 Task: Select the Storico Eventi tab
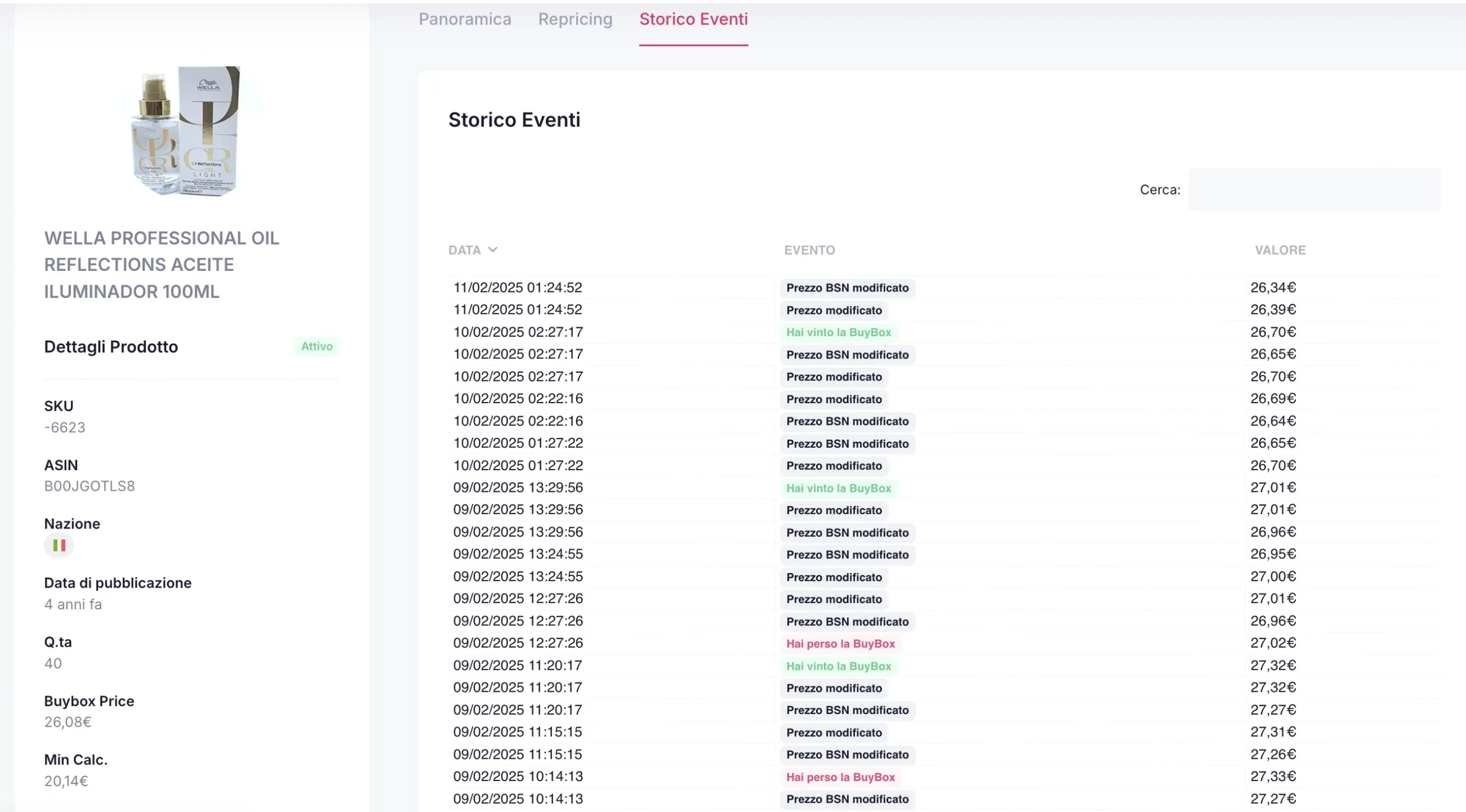[693, 19]
